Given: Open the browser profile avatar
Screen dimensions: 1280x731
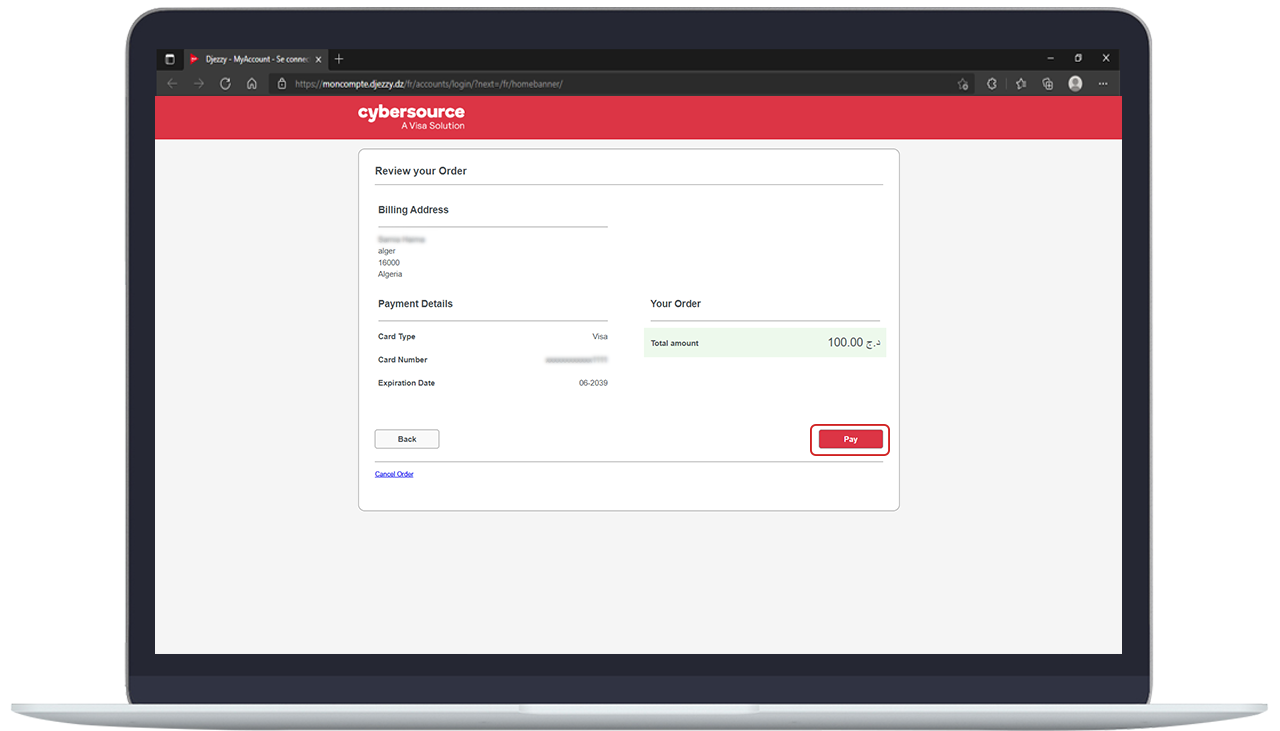Looking at the screenshot, I should (x=1075, y=84).
